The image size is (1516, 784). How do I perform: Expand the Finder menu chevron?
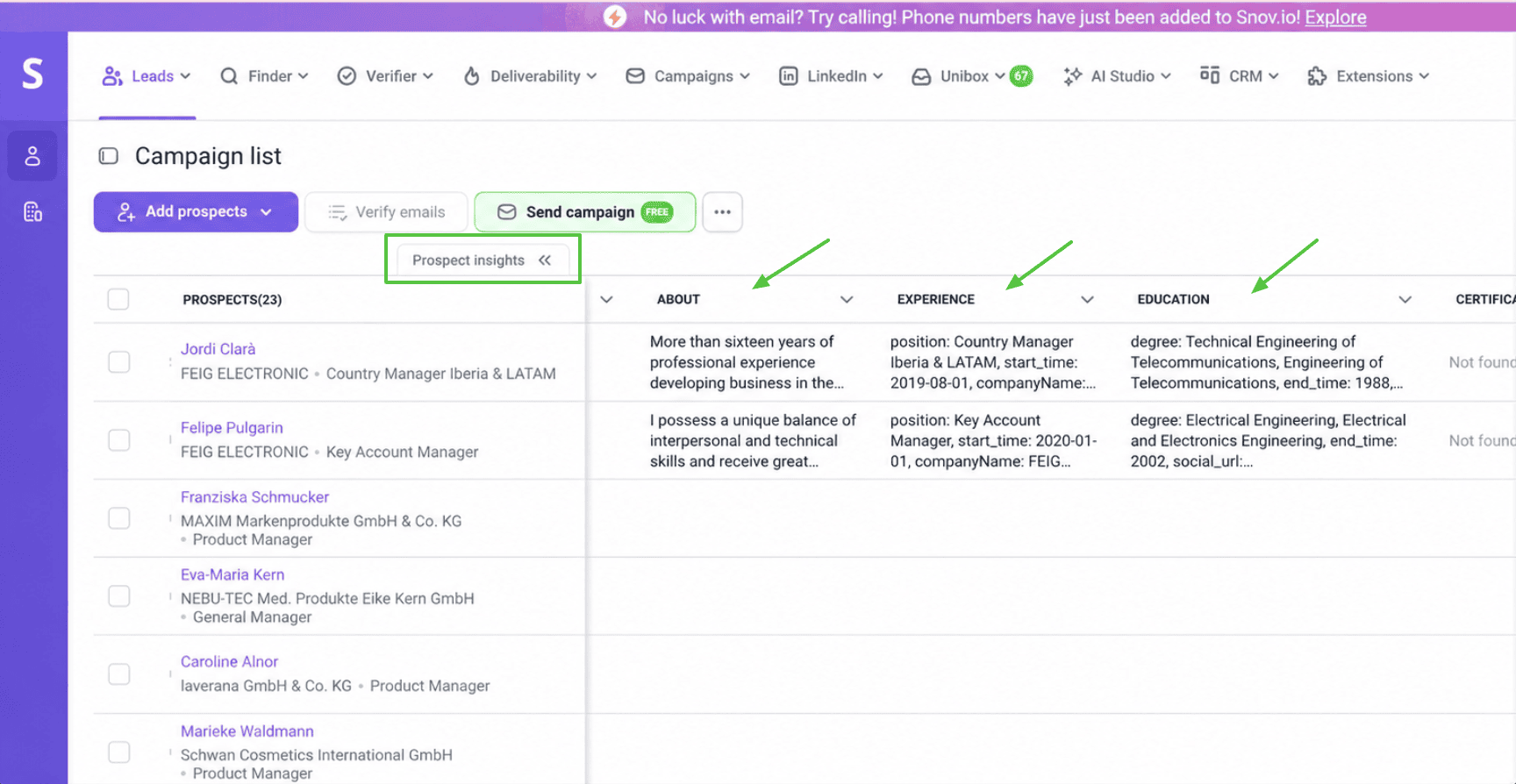(x=303, y=76)
